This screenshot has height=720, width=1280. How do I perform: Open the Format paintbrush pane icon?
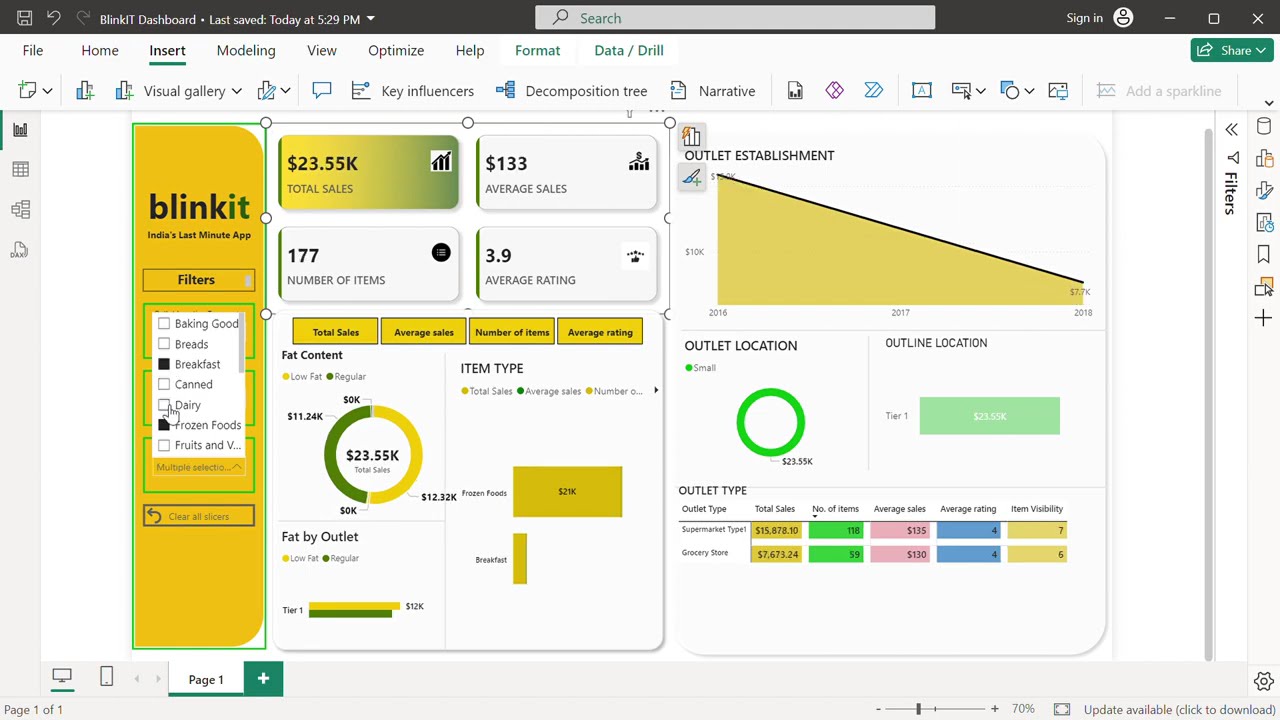pos(1264,191)
